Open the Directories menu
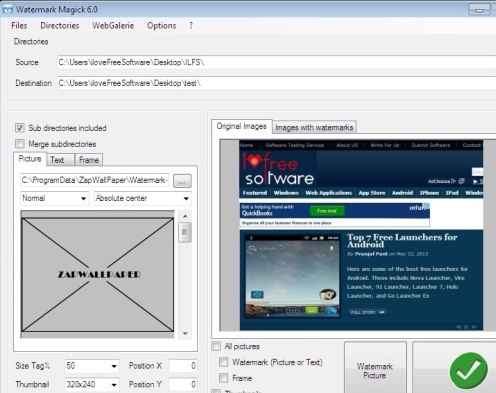The width and height of the screenshot is (496, 393). pos(60,26)
